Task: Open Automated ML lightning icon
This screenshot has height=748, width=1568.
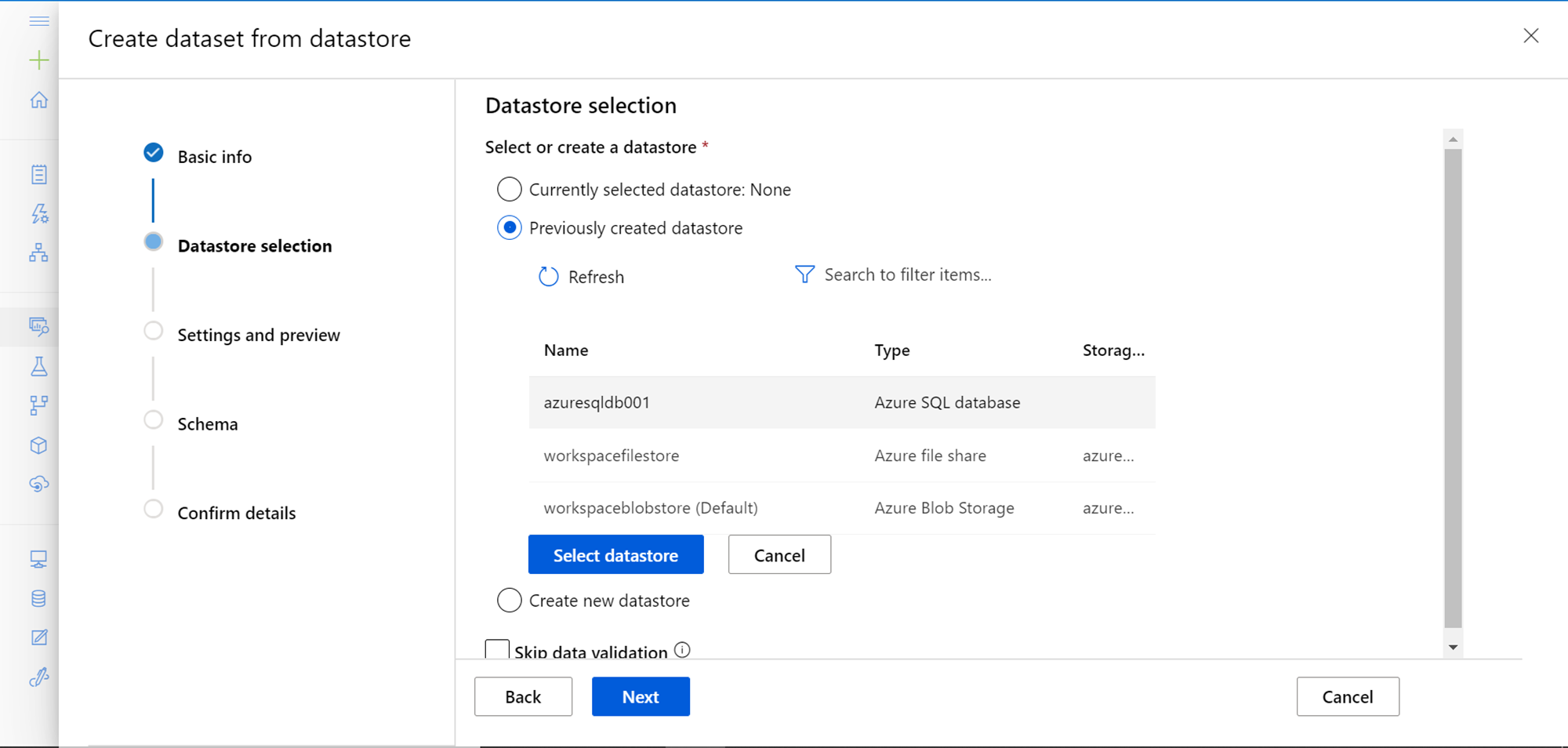Action: (38, 213)
